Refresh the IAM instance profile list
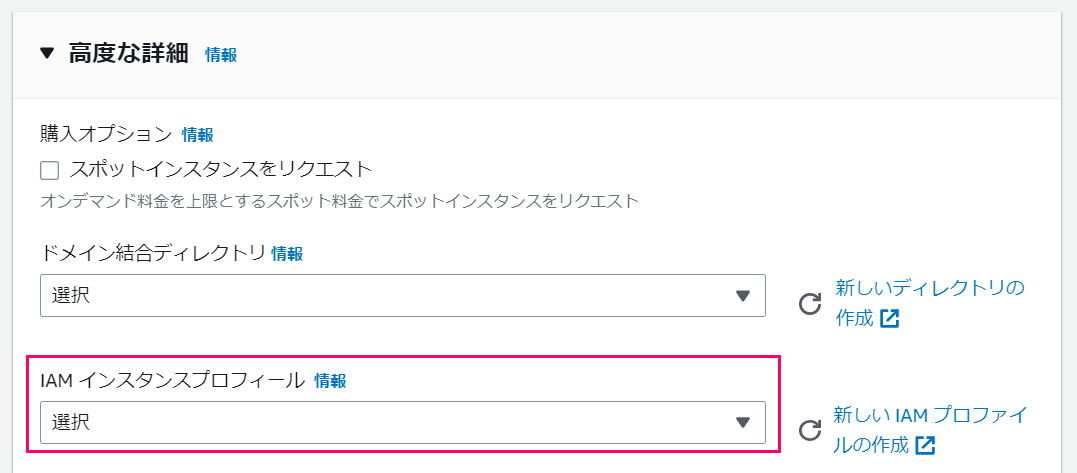The height and width of the screenshot is (473, 1077). click(810, 430)
